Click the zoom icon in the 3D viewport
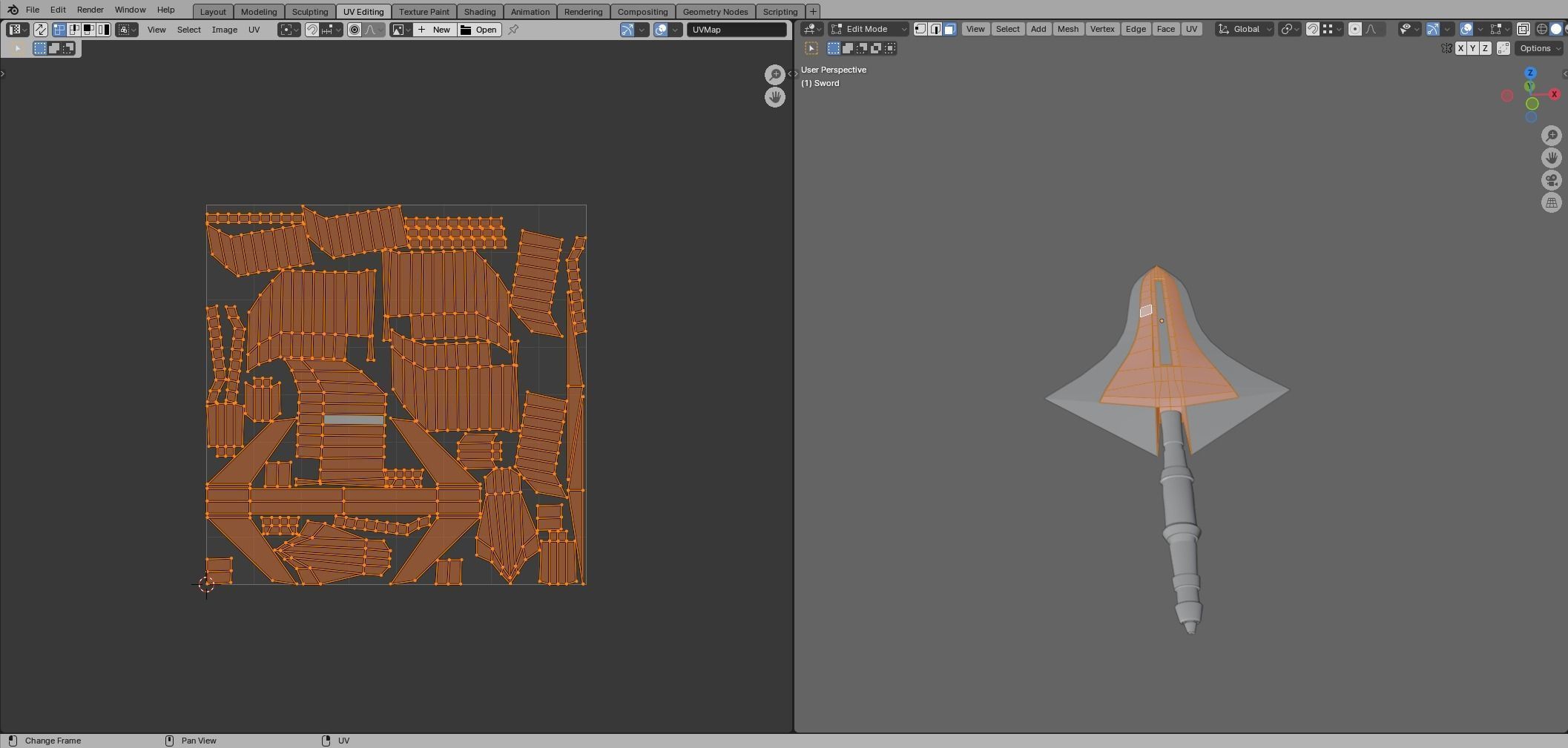This screenshot has height=748, width=1568. point(1552,136)
